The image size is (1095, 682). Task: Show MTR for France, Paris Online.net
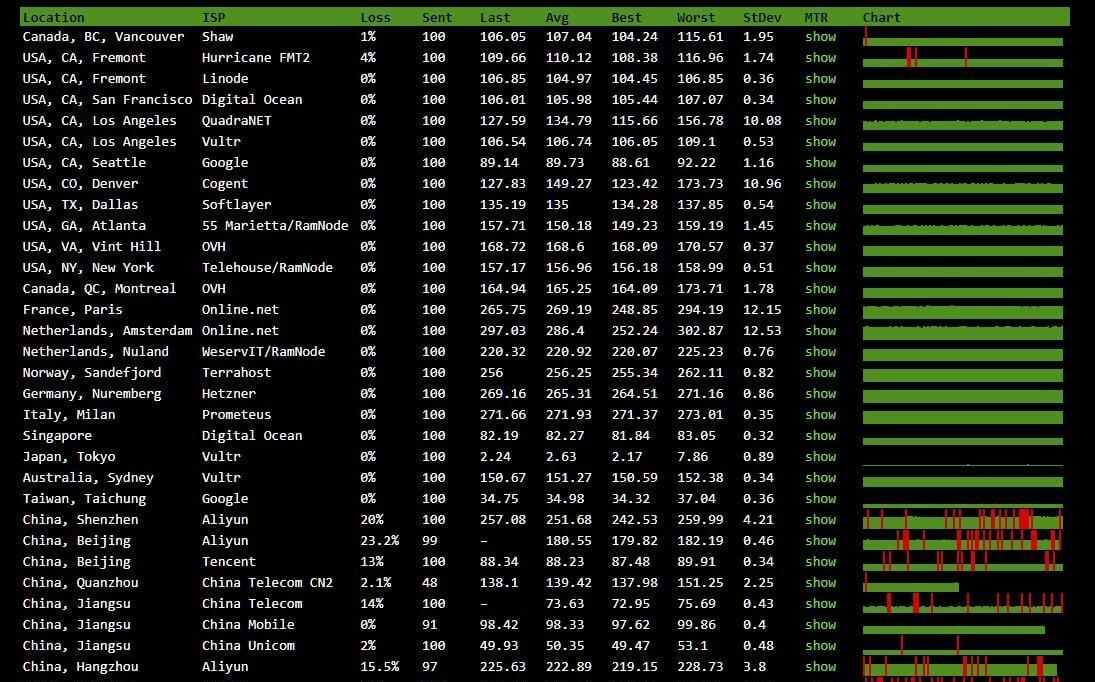pos(821,309)
